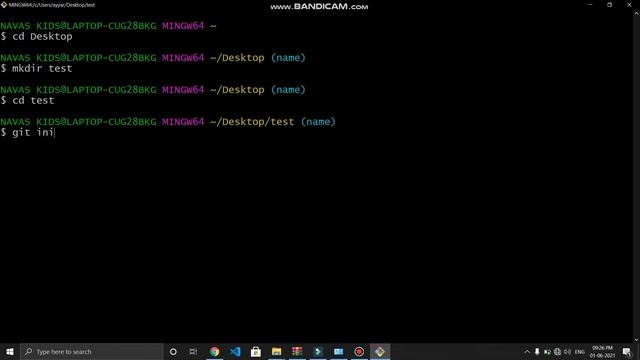Open Git Bash window menu via title icon

click(x=4, y=5)
